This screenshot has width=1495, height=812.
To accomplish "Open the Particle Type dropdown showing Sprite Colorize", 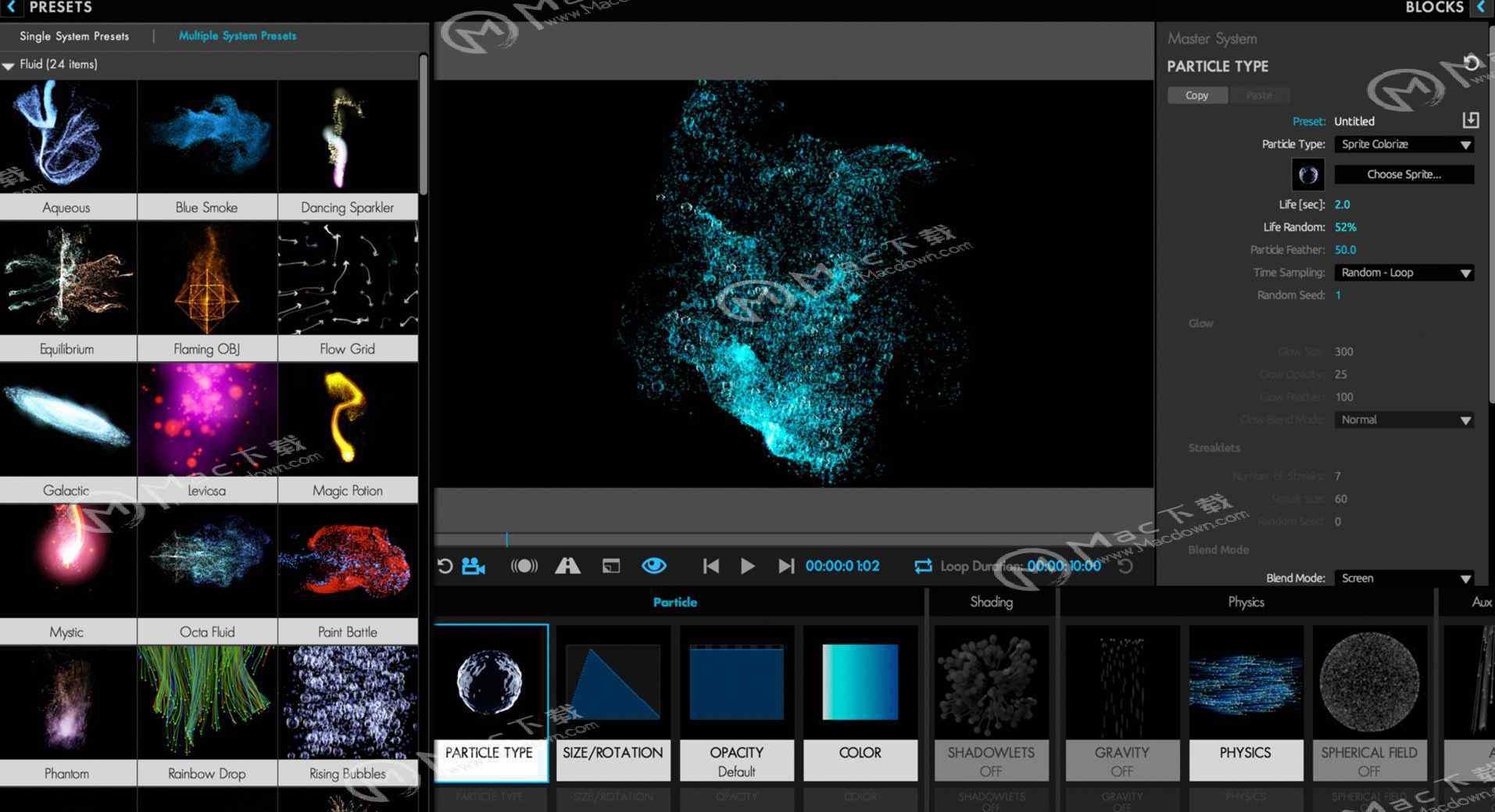I will click(1404, 145).
